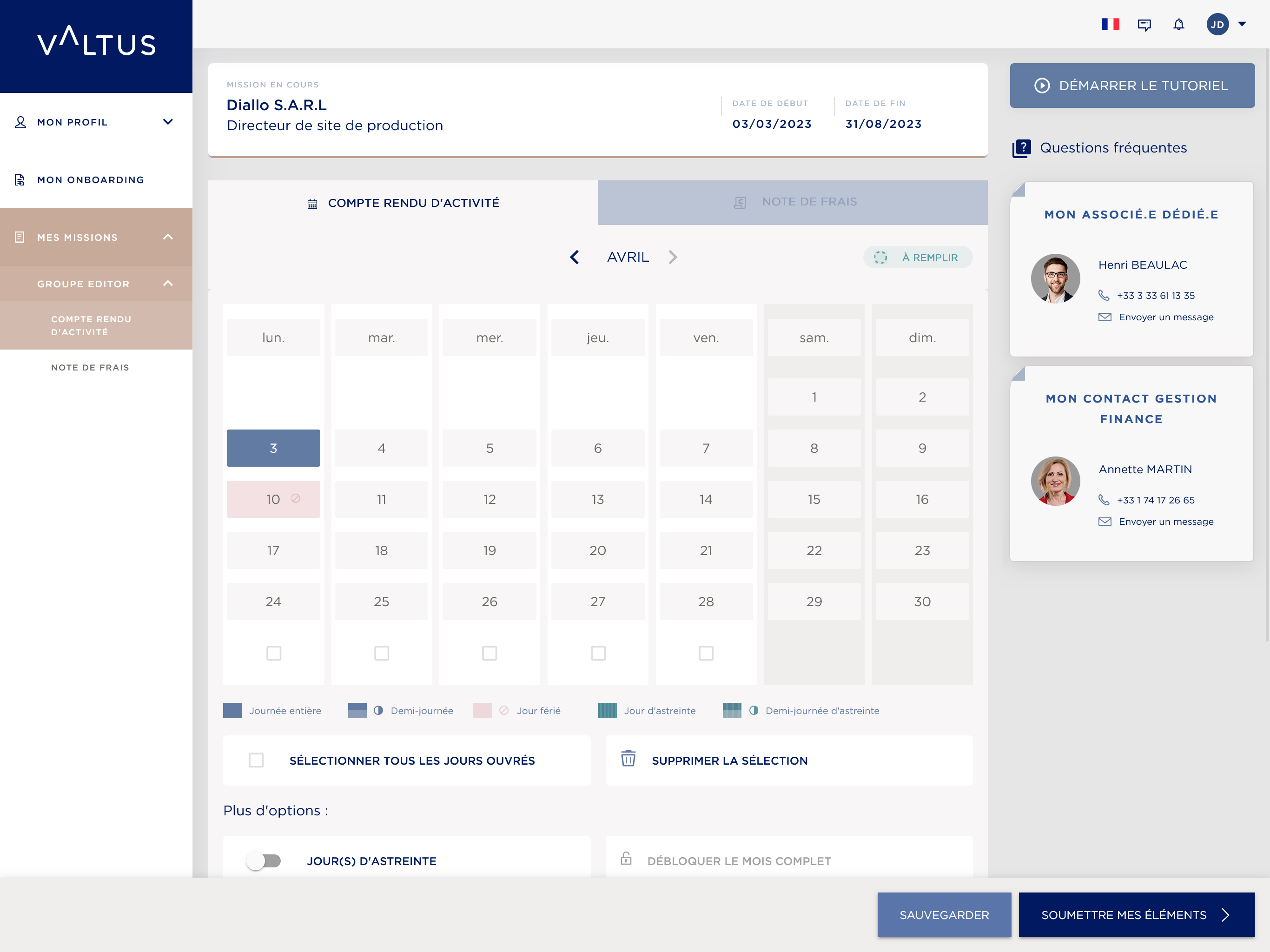Click the Sauvegarder button

(x=944, y=915)
